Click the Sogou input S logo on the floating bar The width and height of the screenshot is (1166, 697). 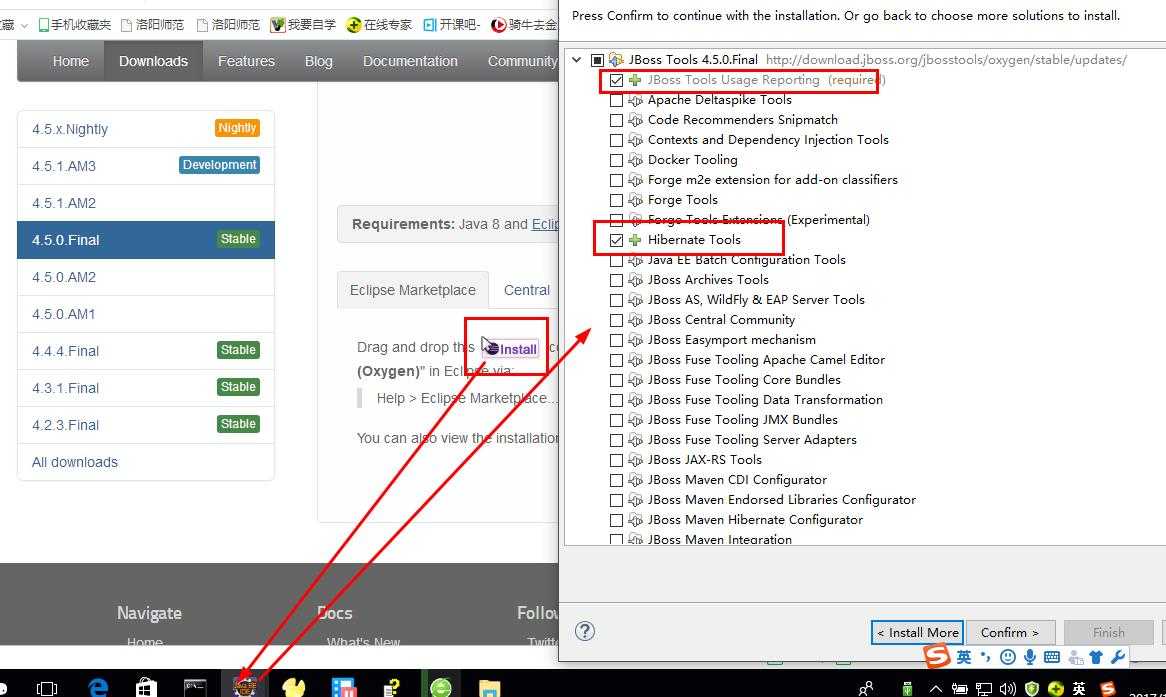937,655
